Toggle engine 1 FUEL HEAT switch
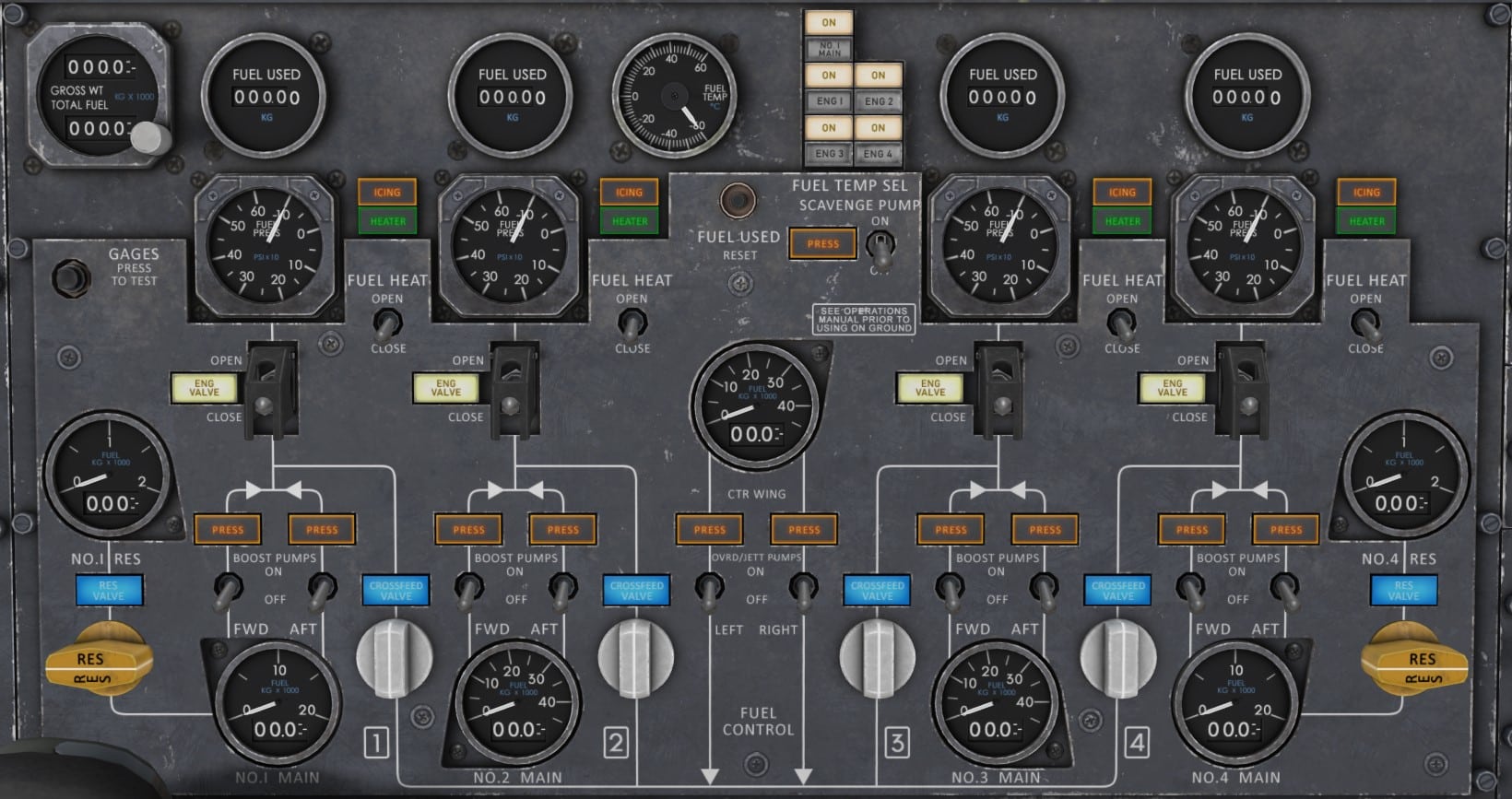 pyautogui.click(x=387, y=323)
